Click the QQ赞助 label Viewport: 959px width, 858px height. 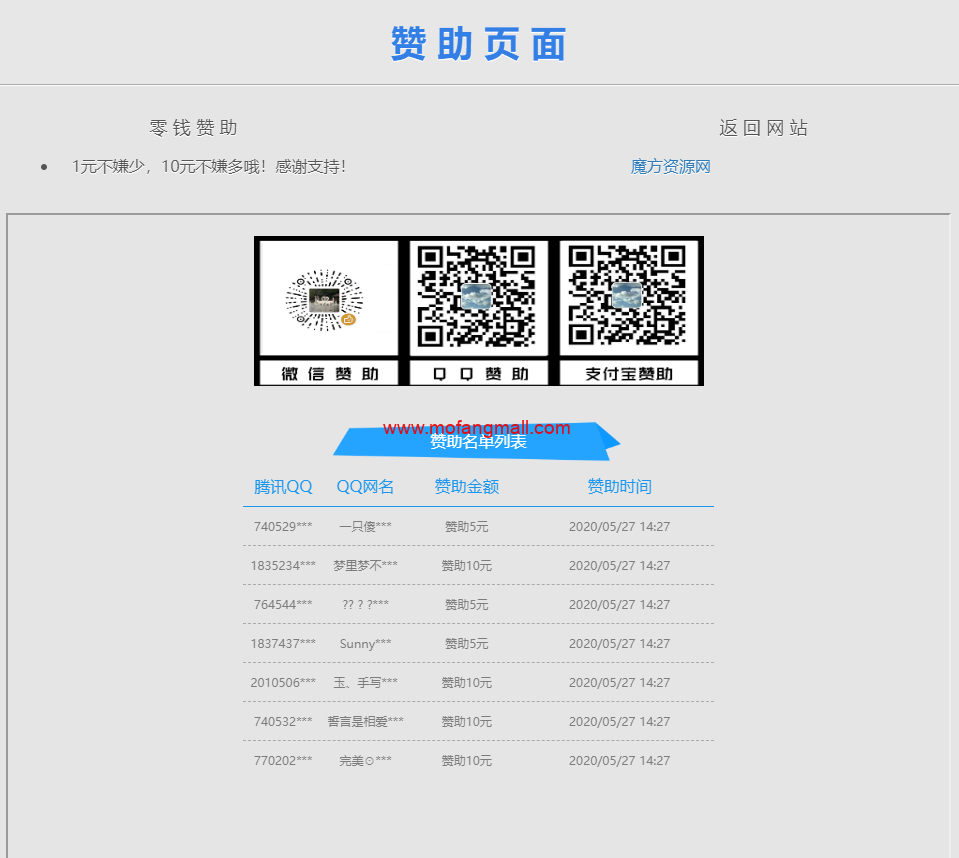coord(480,374)
